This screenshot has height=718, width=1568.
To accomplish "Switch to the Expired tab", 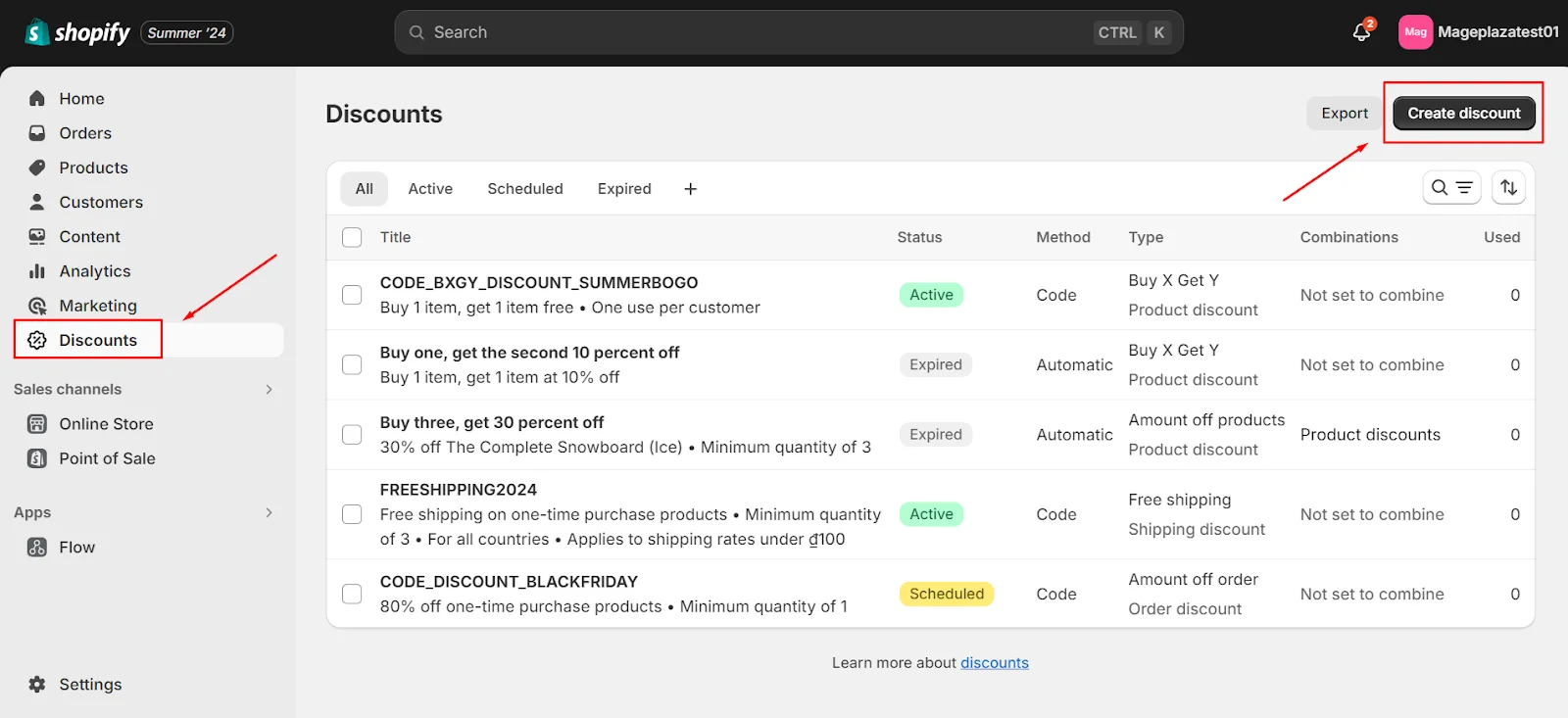I will 624,189.
